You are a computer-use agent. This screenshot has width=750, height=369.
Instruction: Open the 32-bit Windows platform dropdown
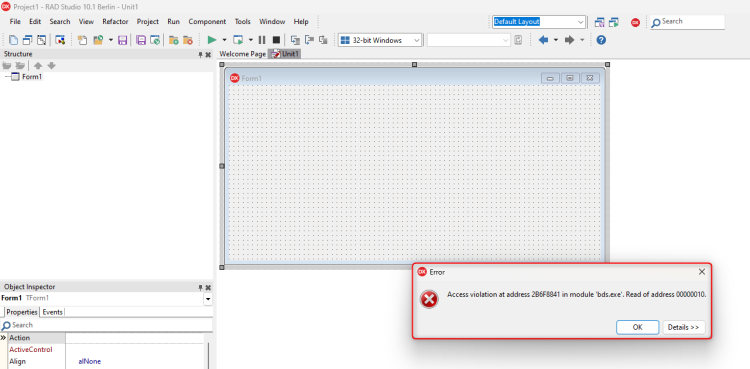click(x=380, y=40)
